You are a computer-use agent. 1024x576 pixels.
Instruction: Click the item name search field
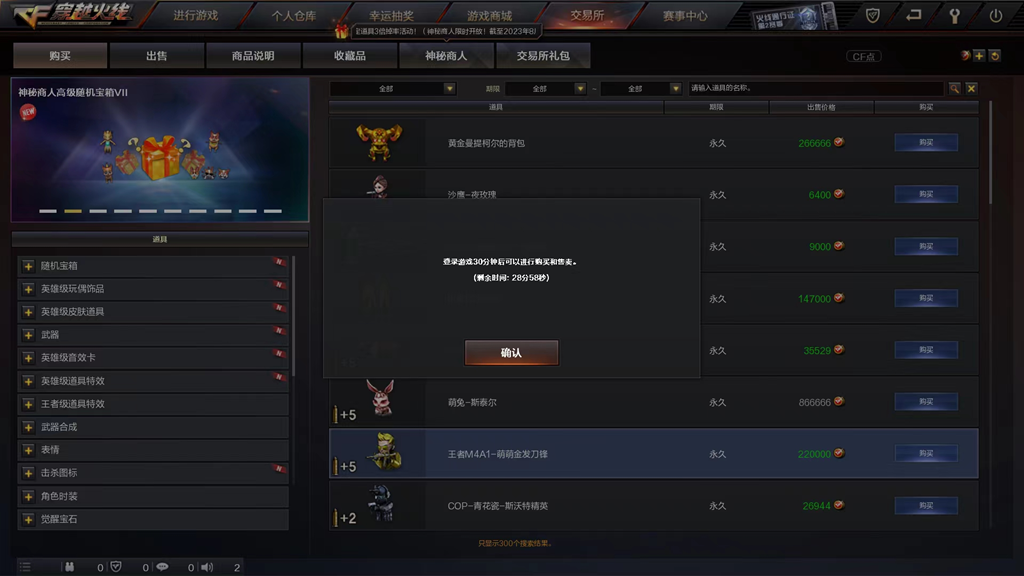pos(816,88)
